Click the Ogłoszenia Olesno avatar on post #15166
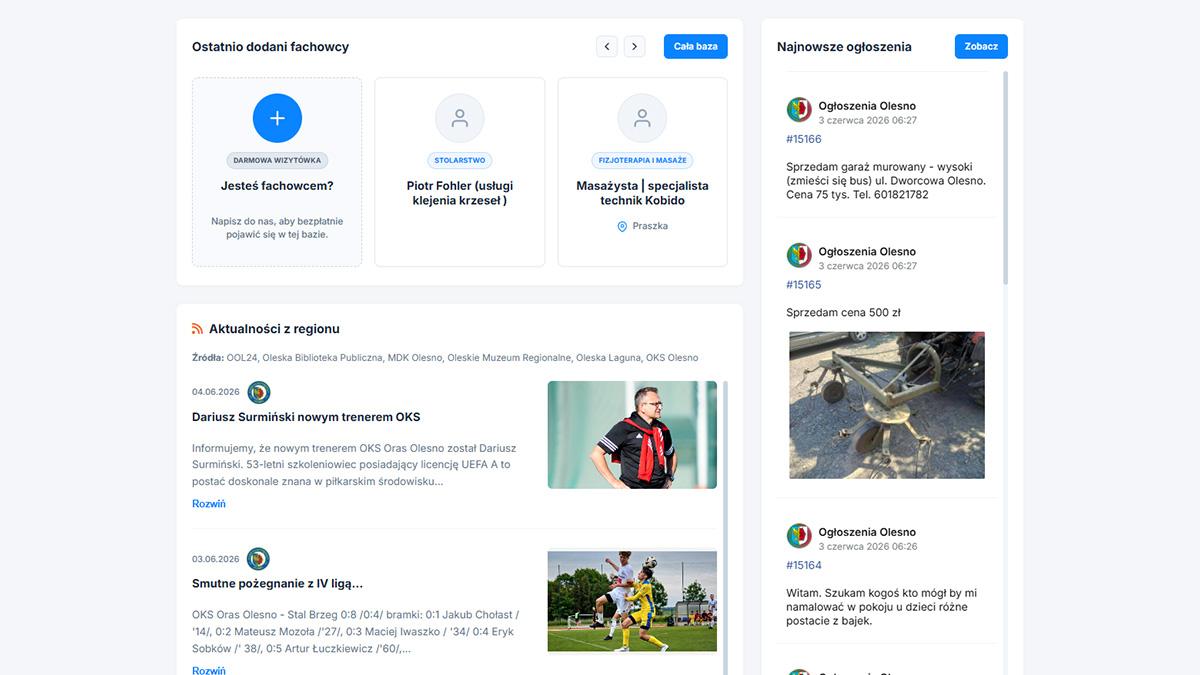This screenshot has height=675, width=1200. tap(799, 109)
